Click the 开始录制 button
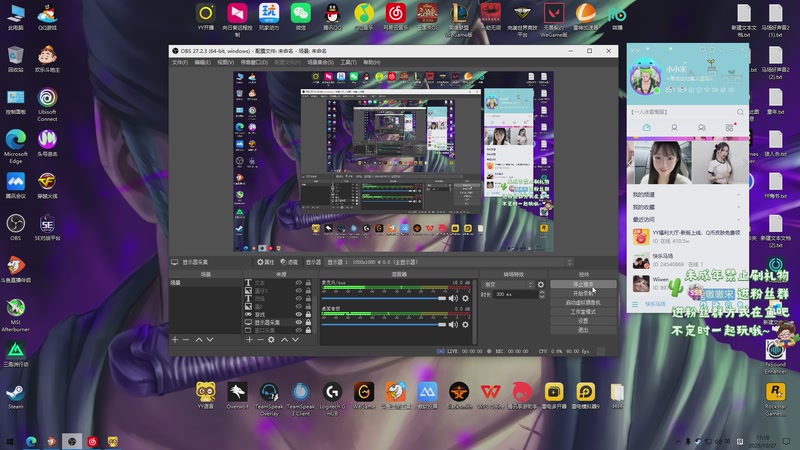The height and width of the screenshot is (450, 800). pos(583,293)
